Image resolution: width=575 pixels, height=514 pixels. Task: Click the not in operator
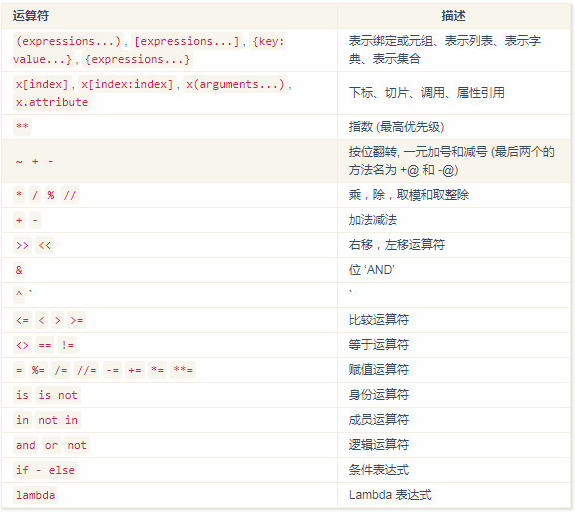coord(58,420)
